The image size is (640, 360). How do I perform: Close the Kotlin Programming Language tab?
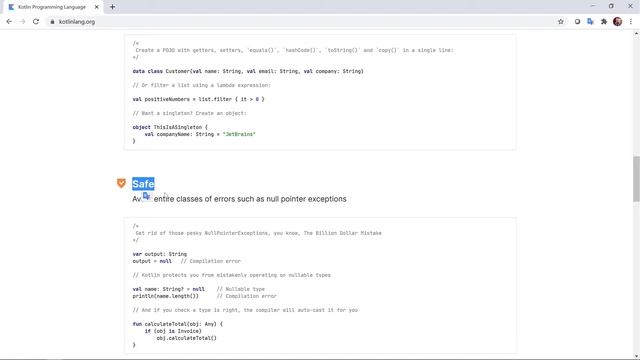click(x=97, y=7)
